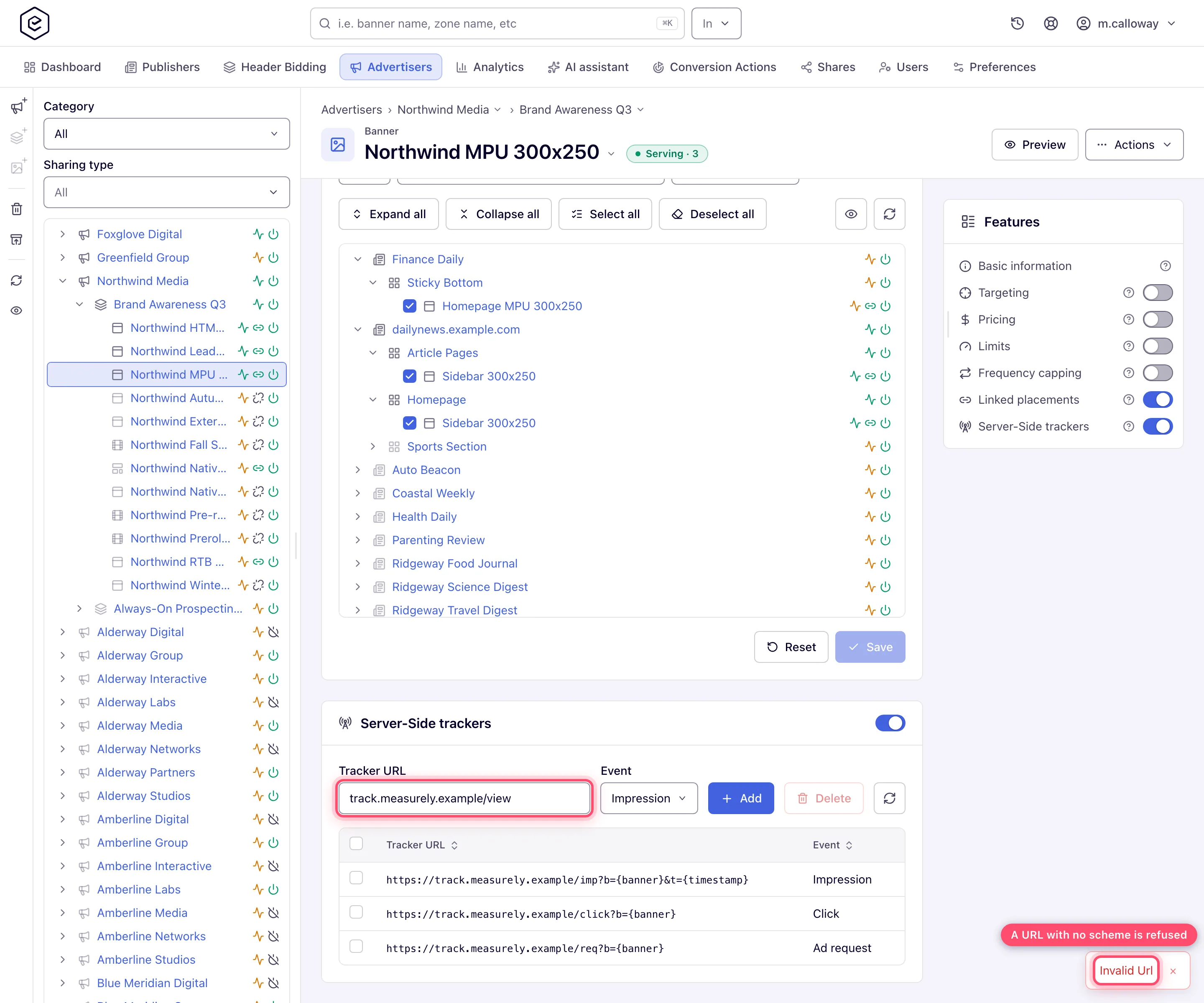Click the help icon for Pricing
Image resolution: width=1204 pixels, height=1003 pixels.
click(1128, 319)
